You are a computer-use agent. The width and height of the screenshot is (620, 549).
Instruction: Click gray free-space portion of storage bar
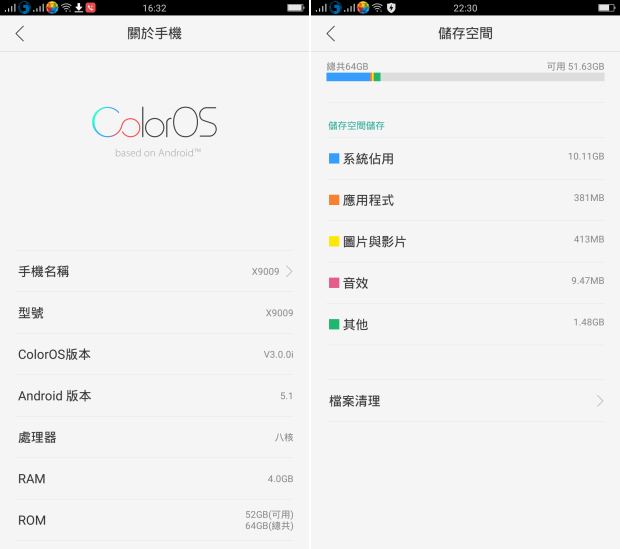tap(493, 77)
